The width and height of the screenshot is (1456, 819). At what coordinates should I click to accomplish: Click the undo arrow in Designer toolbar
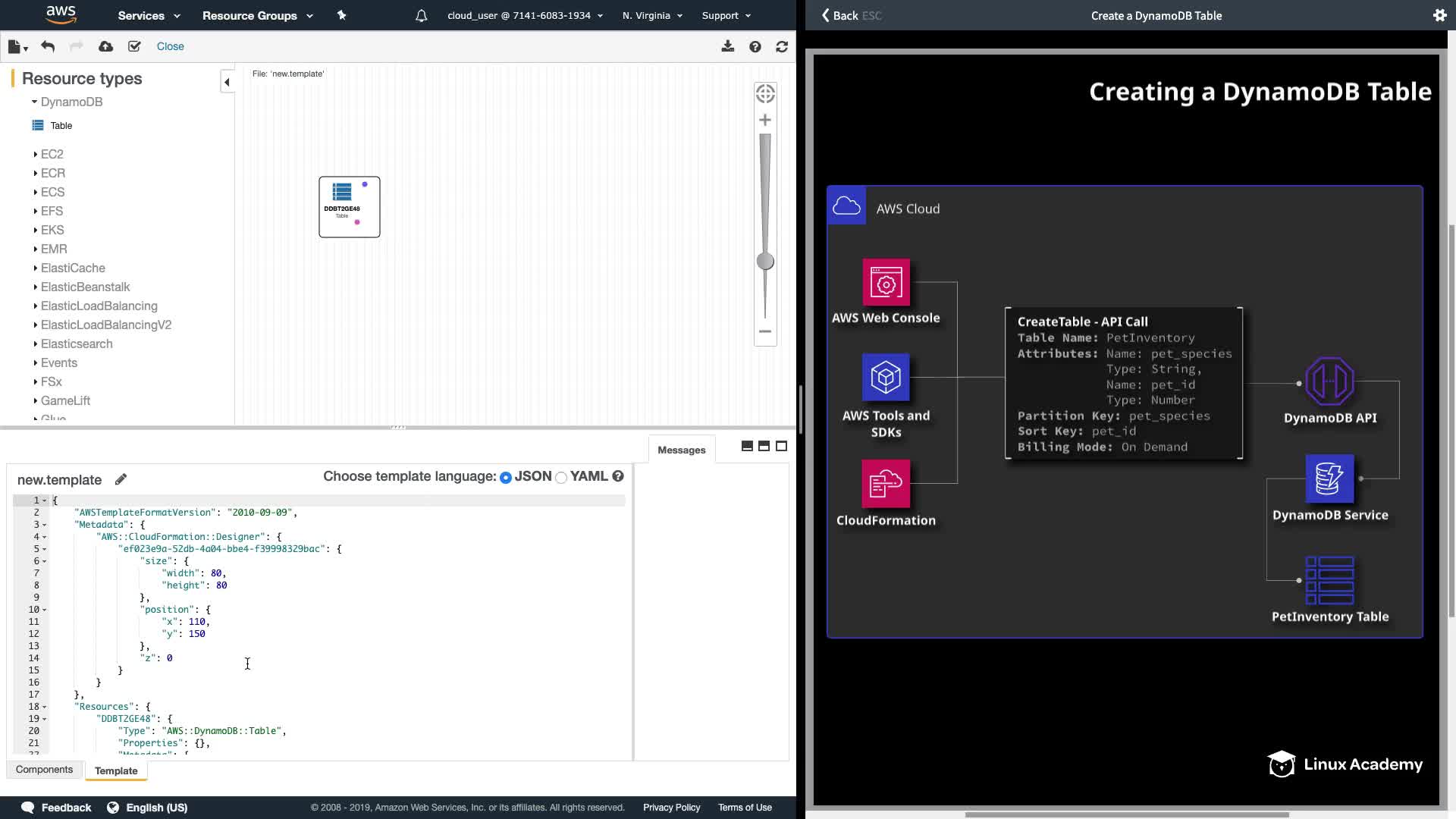48,46
